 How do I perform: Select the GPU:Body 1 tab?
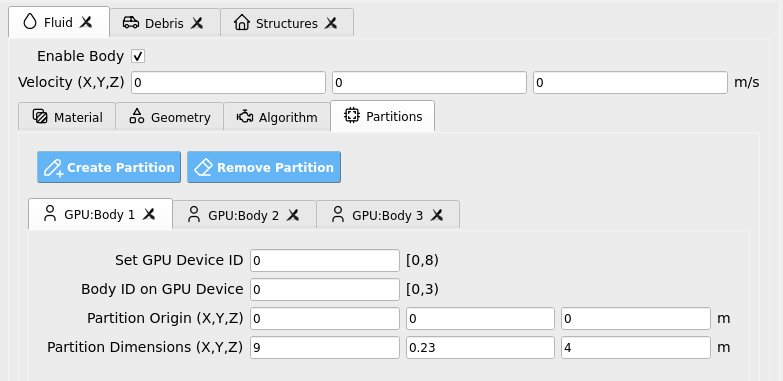point(100,214)
